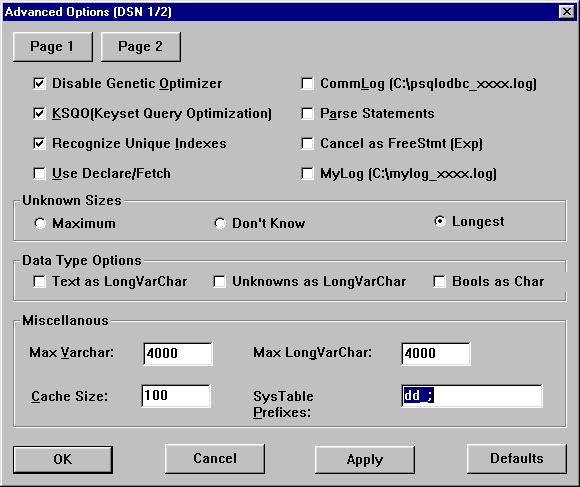
Task: Check the Parse Statements option
Action: [x=307, y=114]
